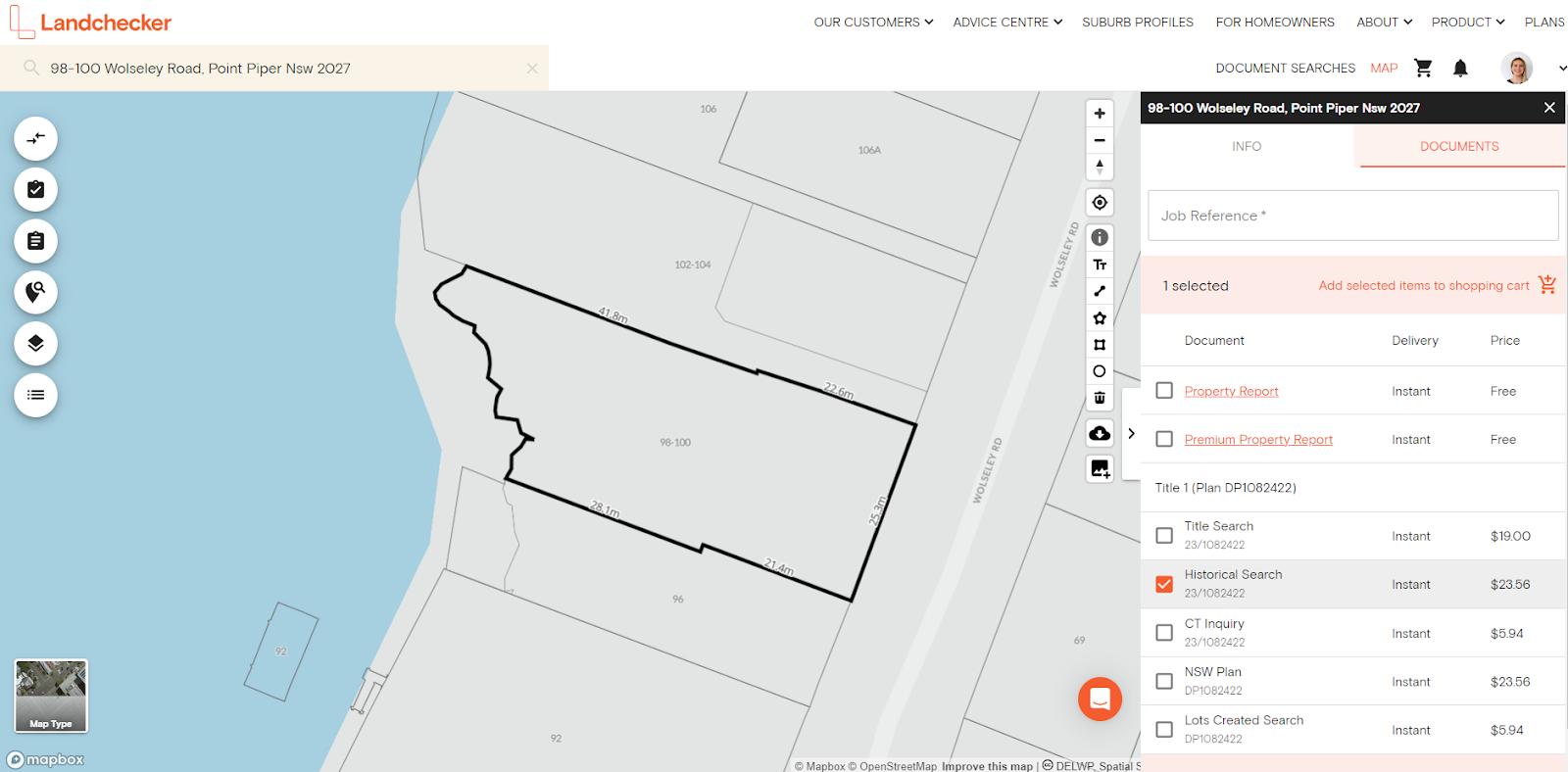The image size is (1568, 772).
Task: Click the 102-104 parcel label on map
Action: 692,265
